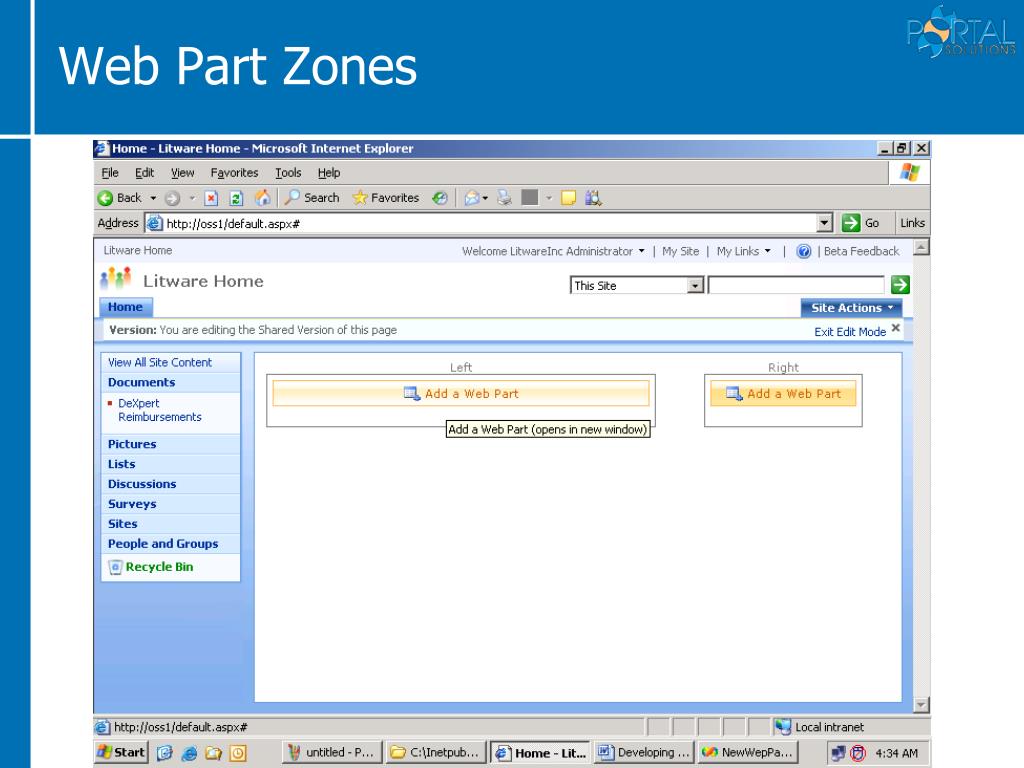The height and width of the screenshot is (768, 1024).
Task: Open the Forward history dropdown arrow
Action: coord(192,198)
